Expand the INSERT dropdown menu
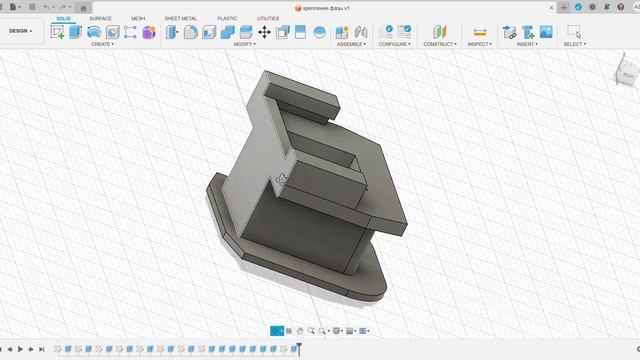This screenshot has height=360, width=640. pos(527,44)
